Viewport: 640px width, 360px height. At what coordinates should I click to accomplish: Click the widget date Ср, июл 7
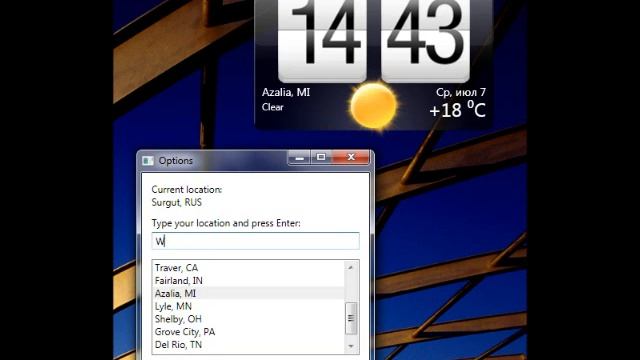pyautogui.click(x=461, y=93)
